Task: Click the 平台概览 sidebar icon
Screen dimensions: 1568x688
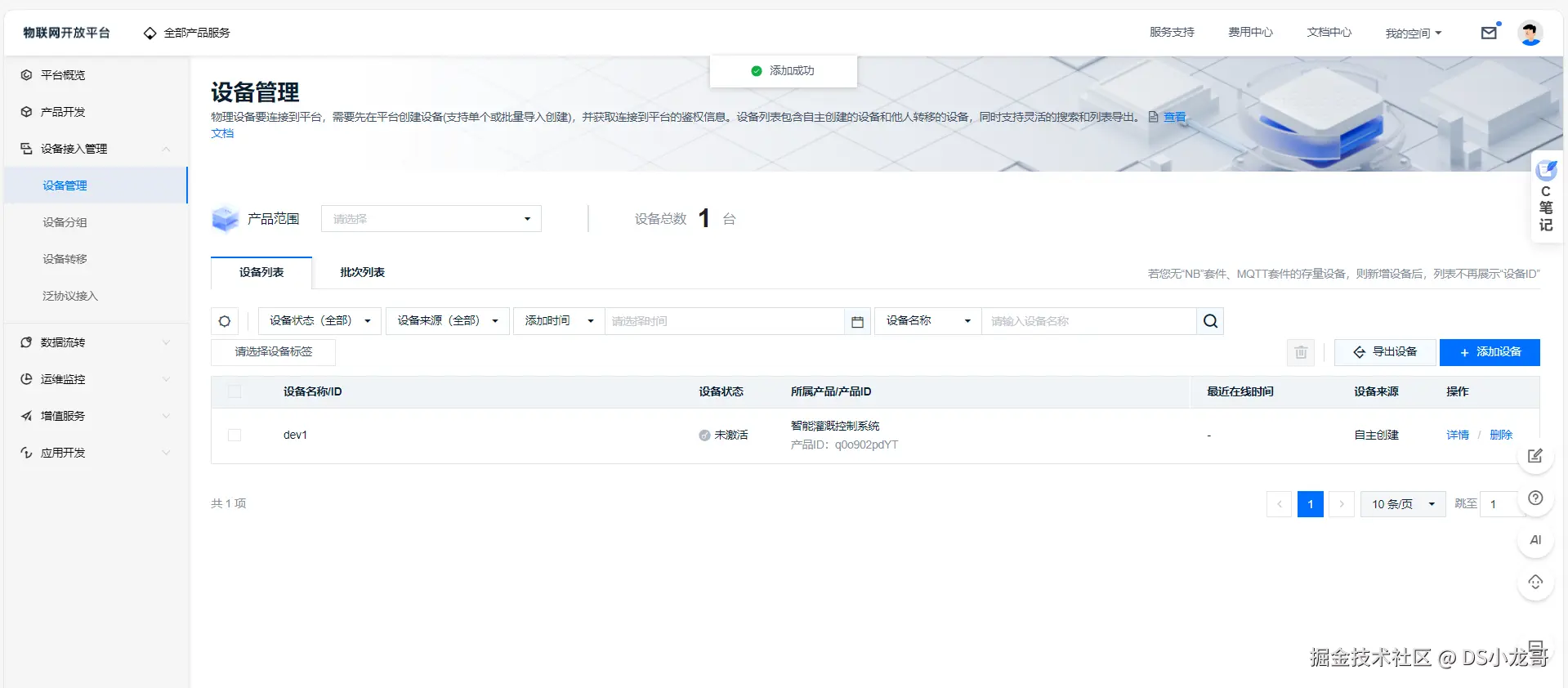Action: pos(26,75)
